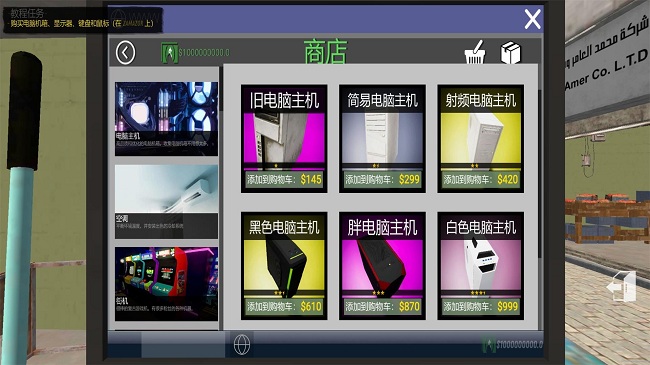
Task: Open the shopping basket cart icon
Action: coord(475,52)
